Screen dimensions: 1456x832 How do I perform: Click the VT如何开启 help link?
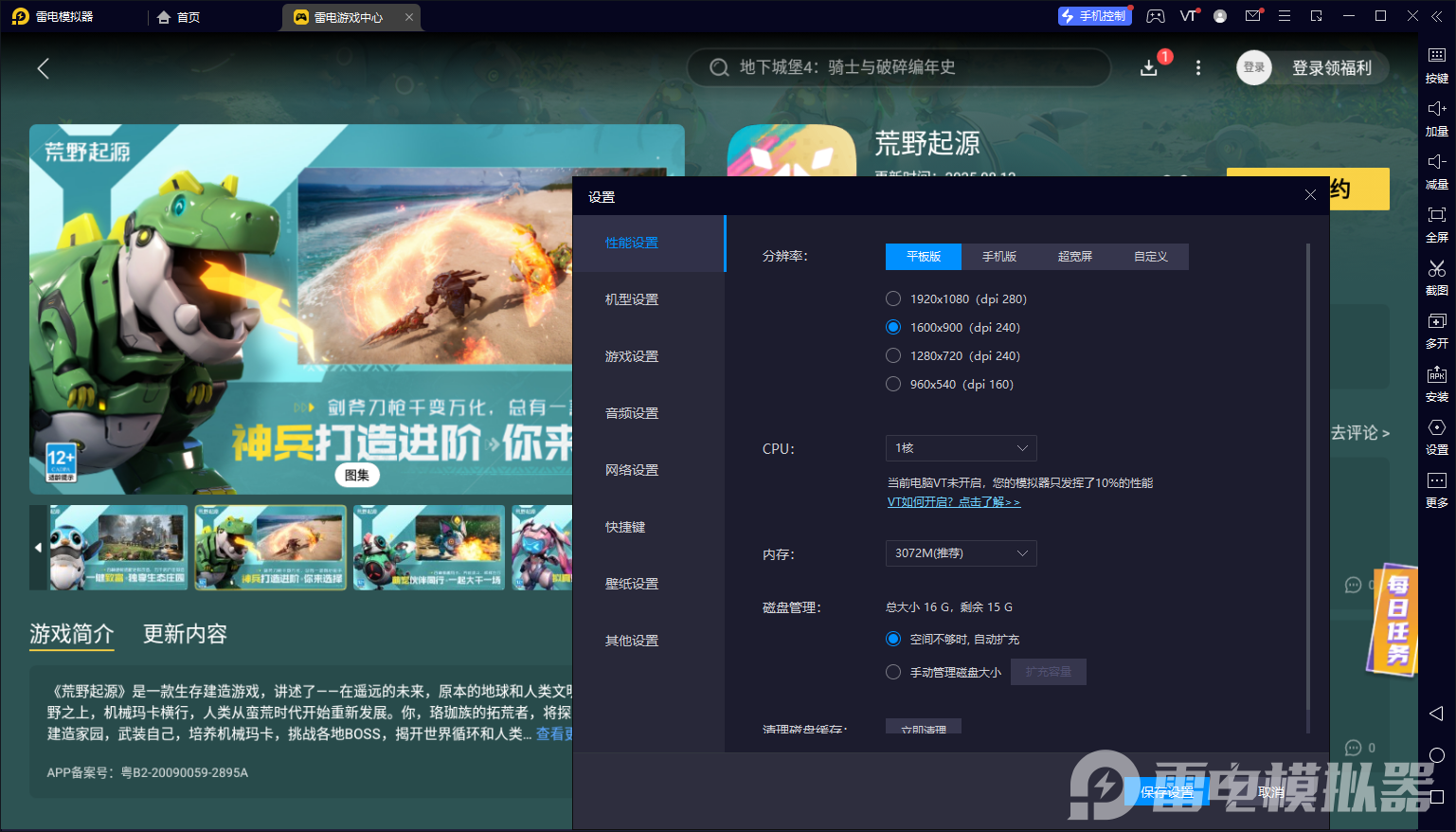(x=953, y=502)
